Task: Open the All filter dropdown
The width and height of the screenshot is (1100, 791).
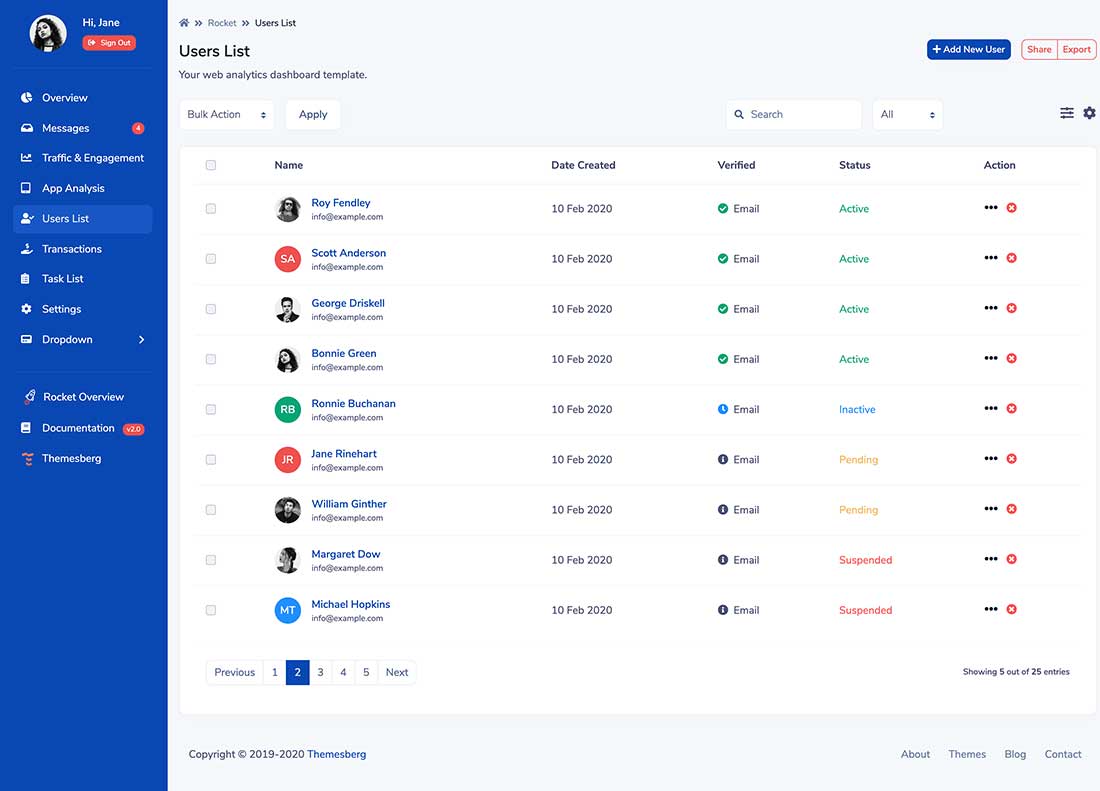Action: tap(906, 114)
